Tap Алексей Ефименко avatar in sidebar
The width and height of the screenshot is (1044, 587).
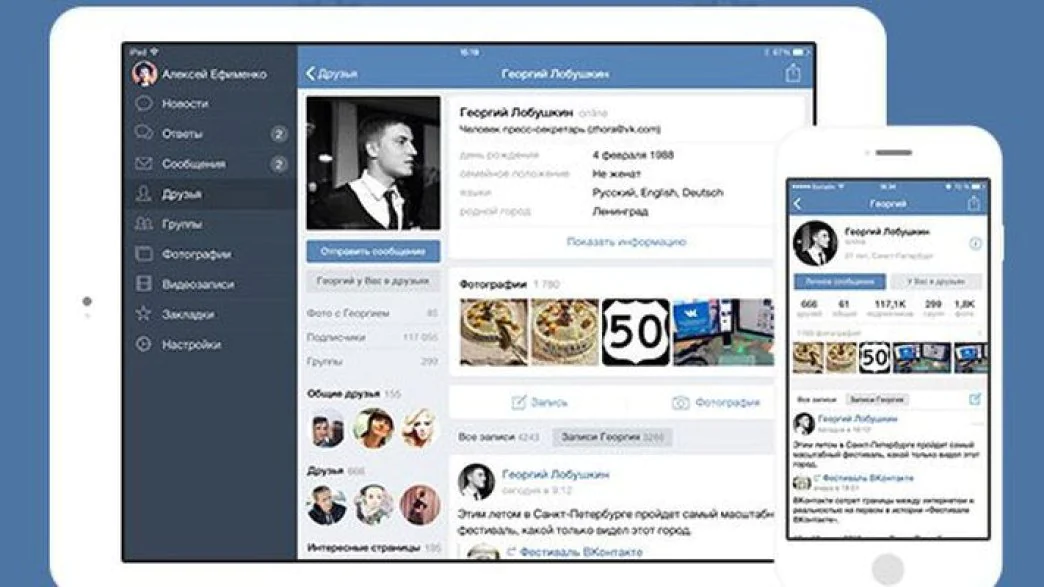tap(144, 73)
